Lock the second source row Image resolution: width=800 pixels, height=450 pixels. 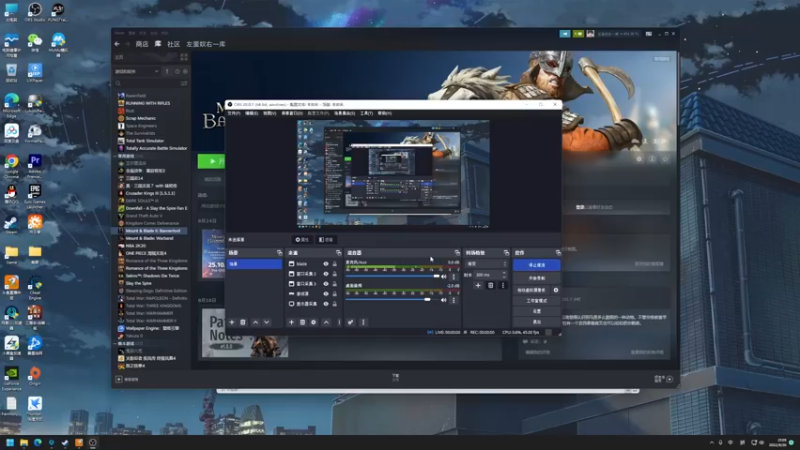tap(335, 274)
